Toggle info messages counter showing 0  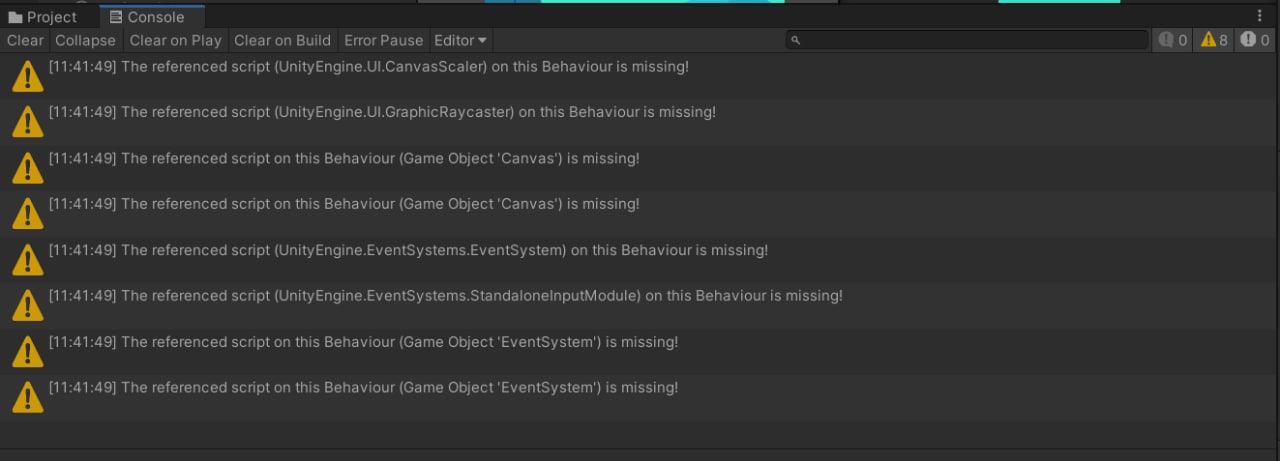click(1174, 41)
